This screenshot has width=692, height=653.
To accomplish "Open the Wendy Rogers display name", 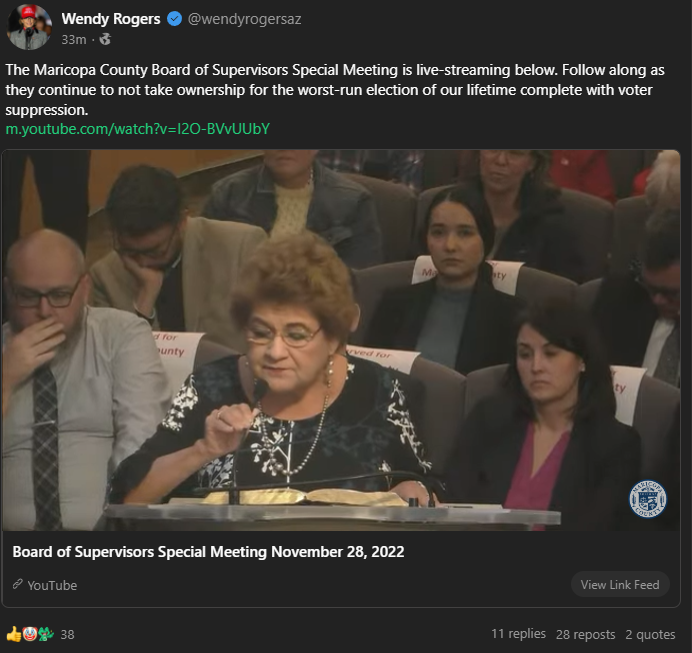I will pyautogui.click(x=111, y=19).
